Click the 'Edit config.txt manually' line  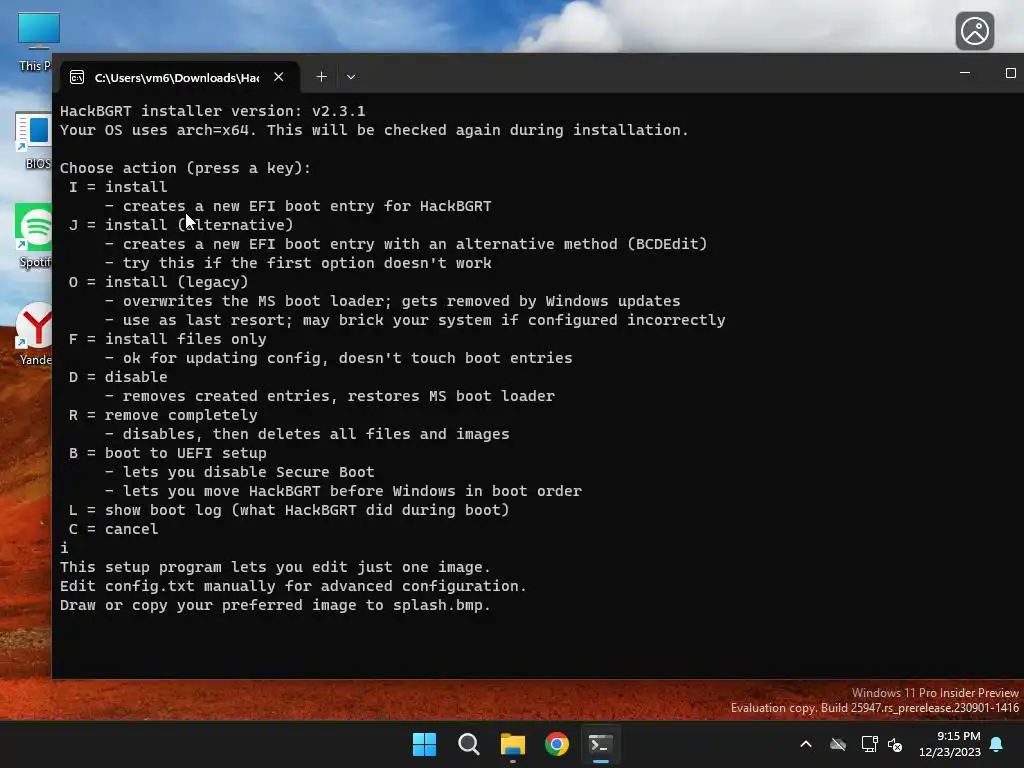[293, 586]
